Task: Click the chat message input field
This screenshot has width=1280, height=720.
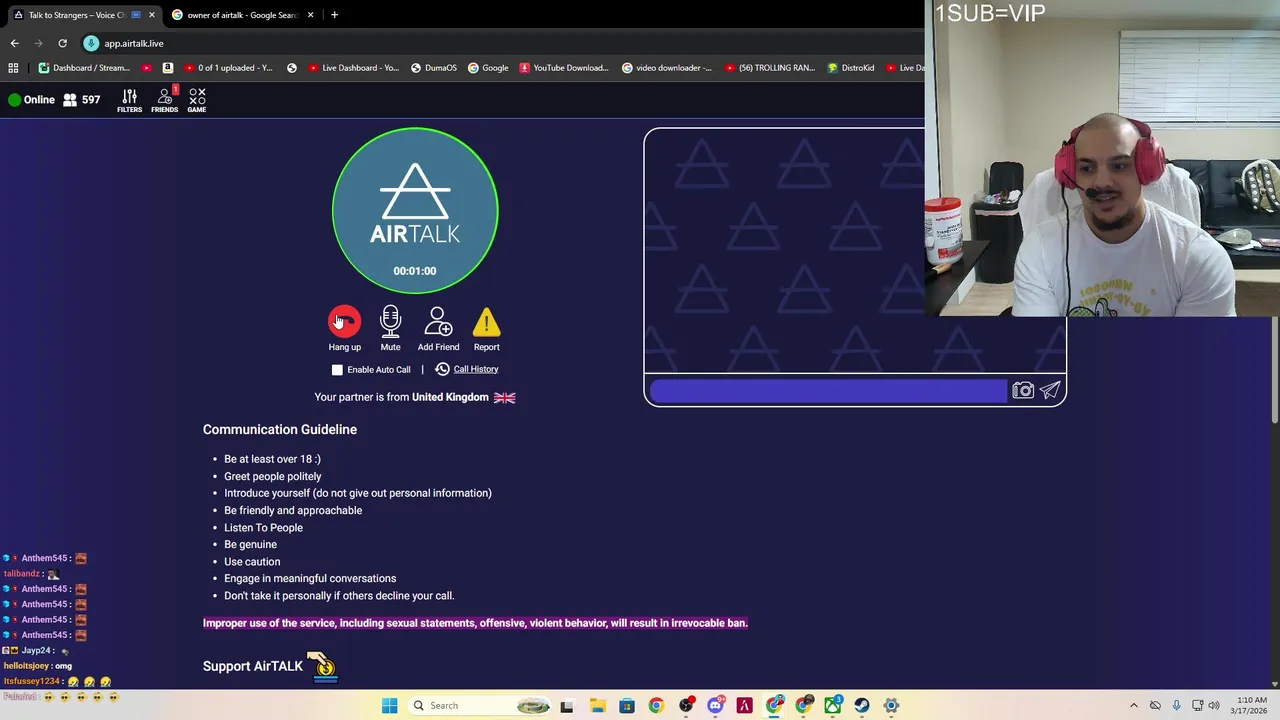Action: click(828, 391)
